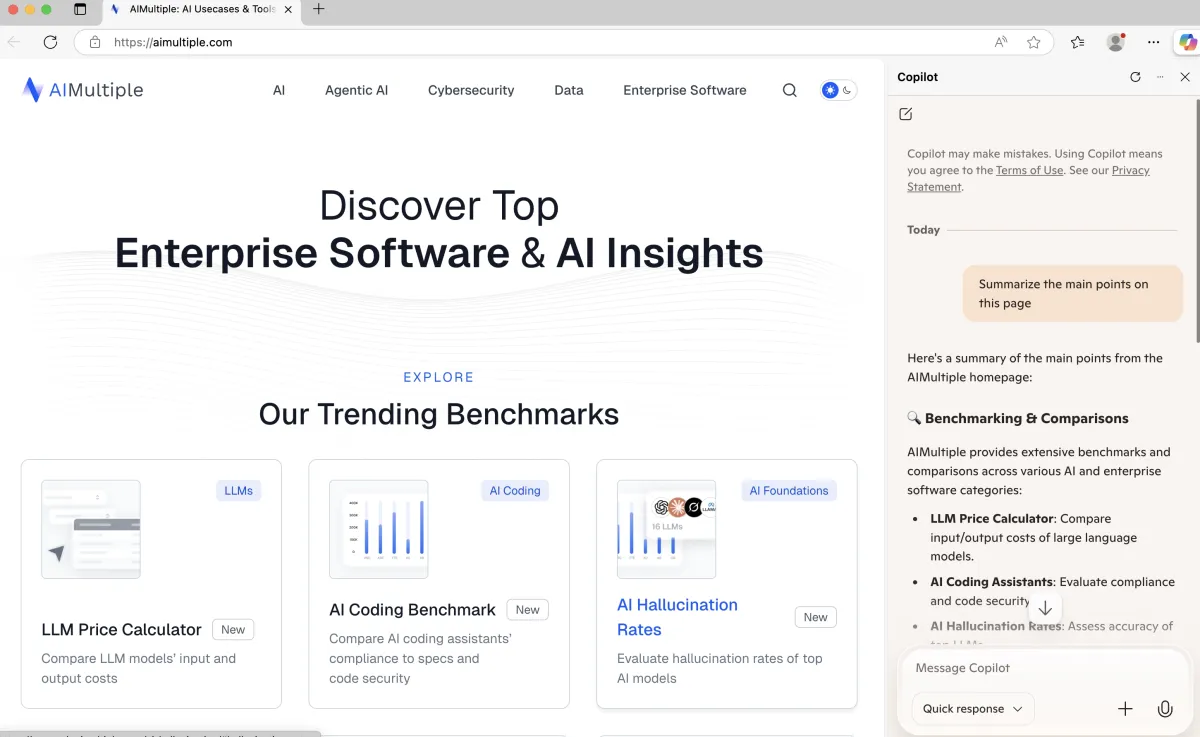This screenshot has height=737, width=1200.
Task: Open a new tab with plus icon
Action: [319, 9]
